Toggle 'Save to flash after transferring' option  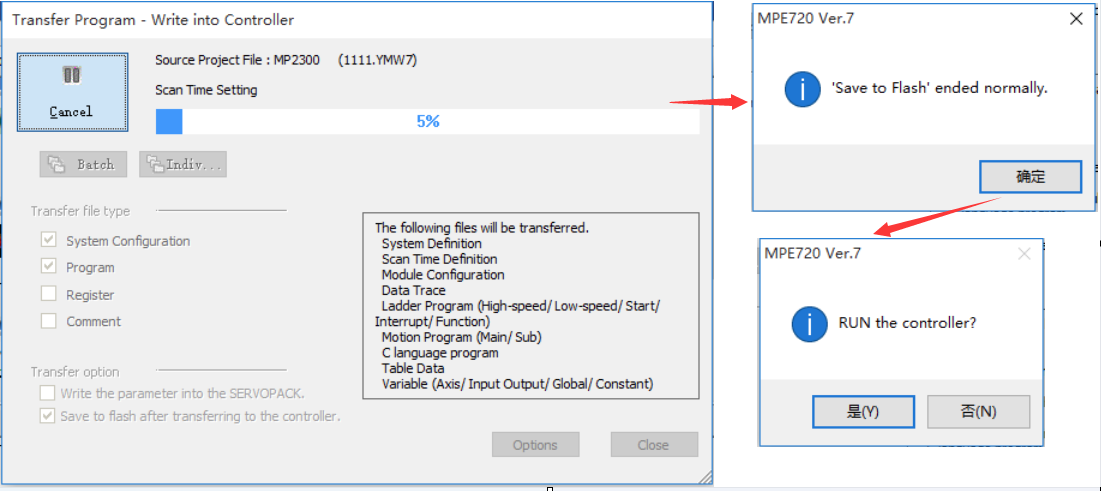coord(47,416)
